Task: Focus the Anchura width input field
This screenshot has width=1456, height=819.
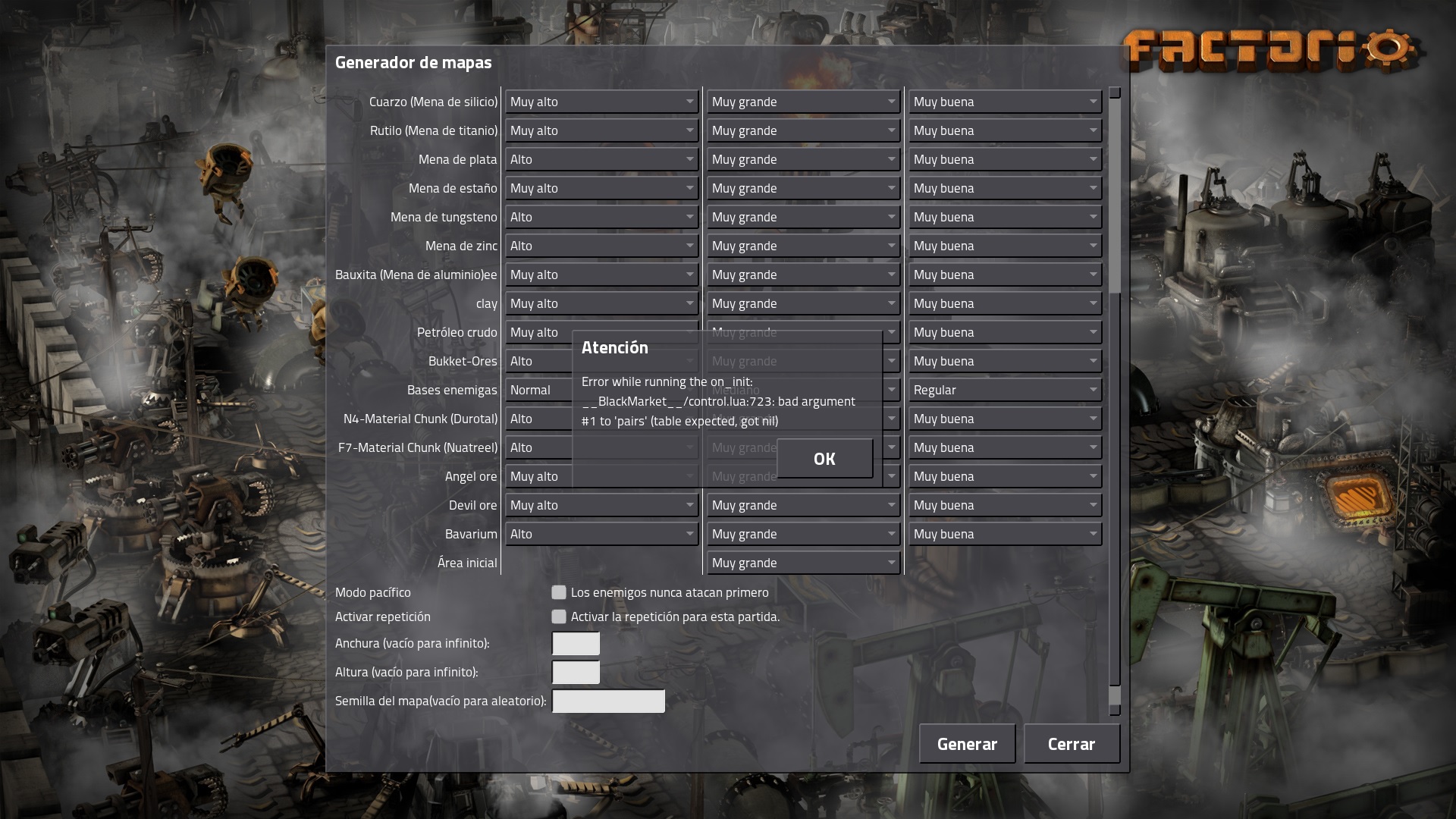Action: coord(576,643)
